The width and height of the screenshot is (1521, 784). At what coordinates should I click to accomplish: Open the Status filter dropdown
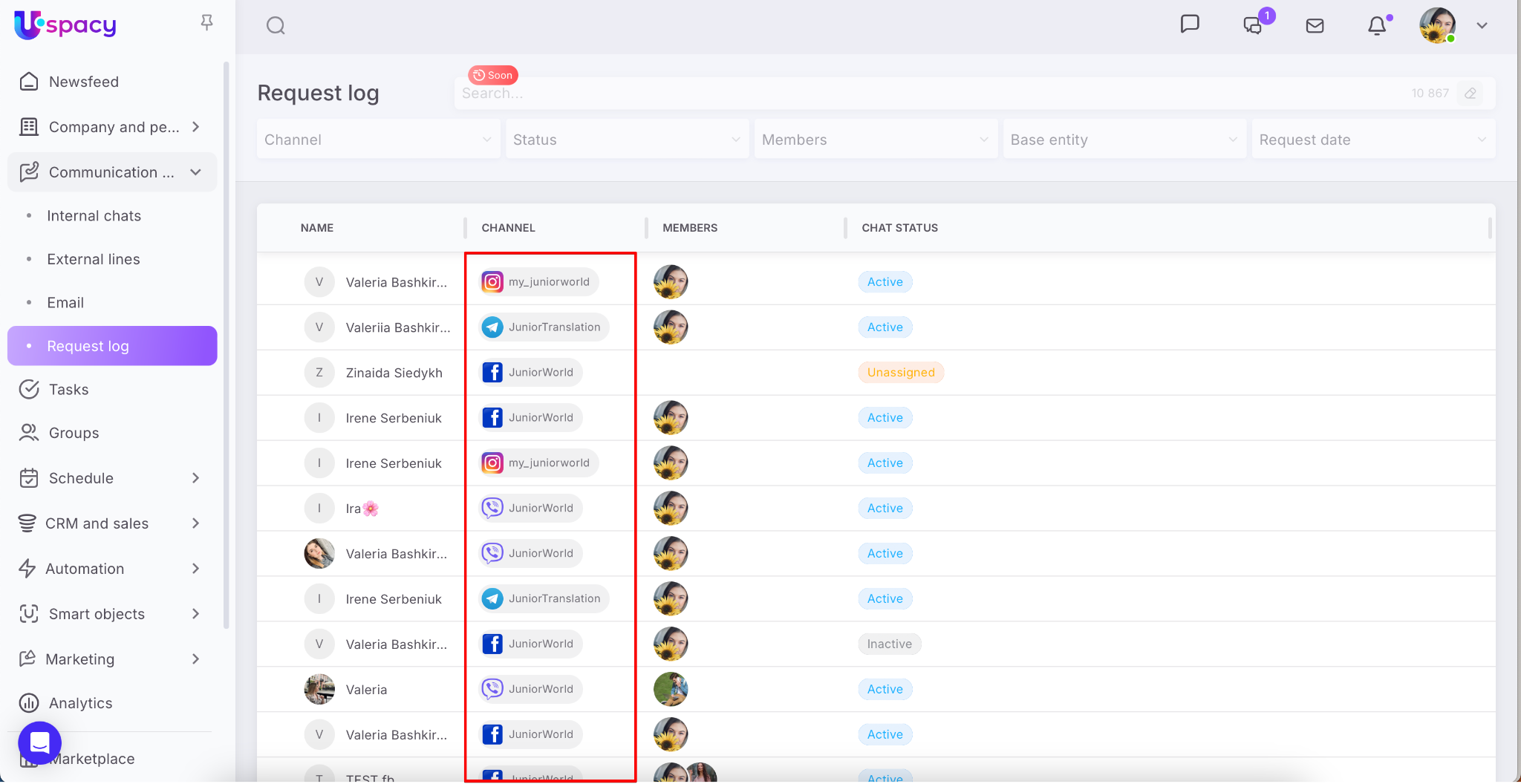[627, 140]
